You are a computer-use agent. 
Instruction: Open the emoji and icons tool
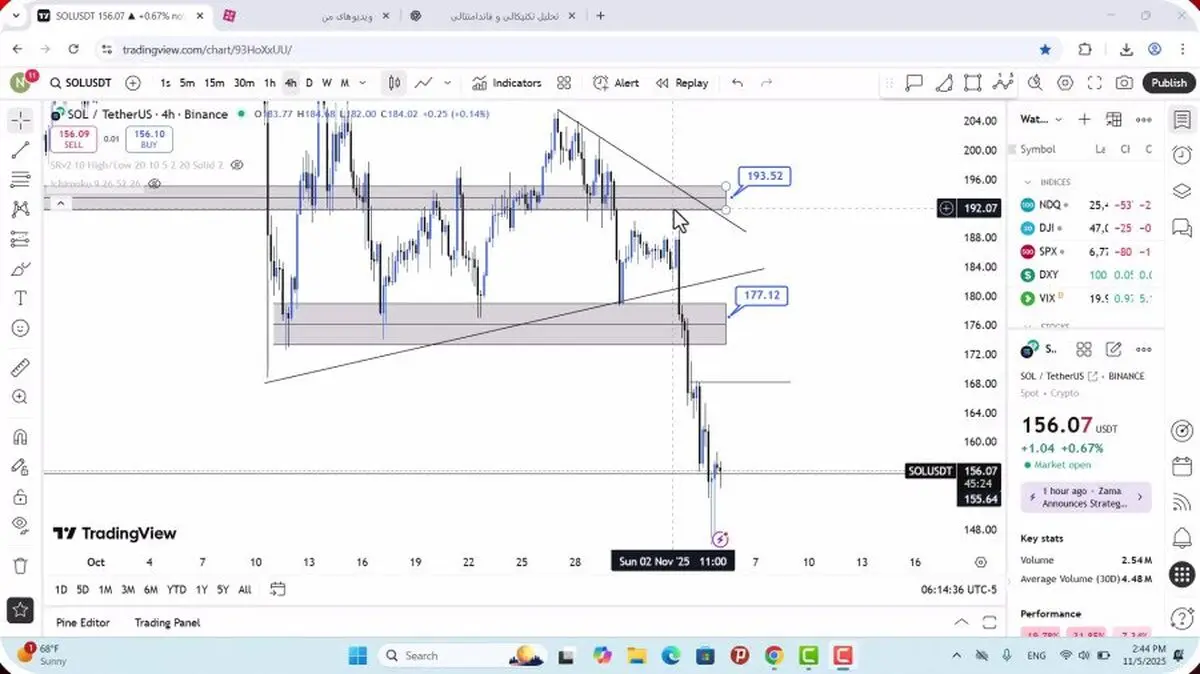[20, 328]
